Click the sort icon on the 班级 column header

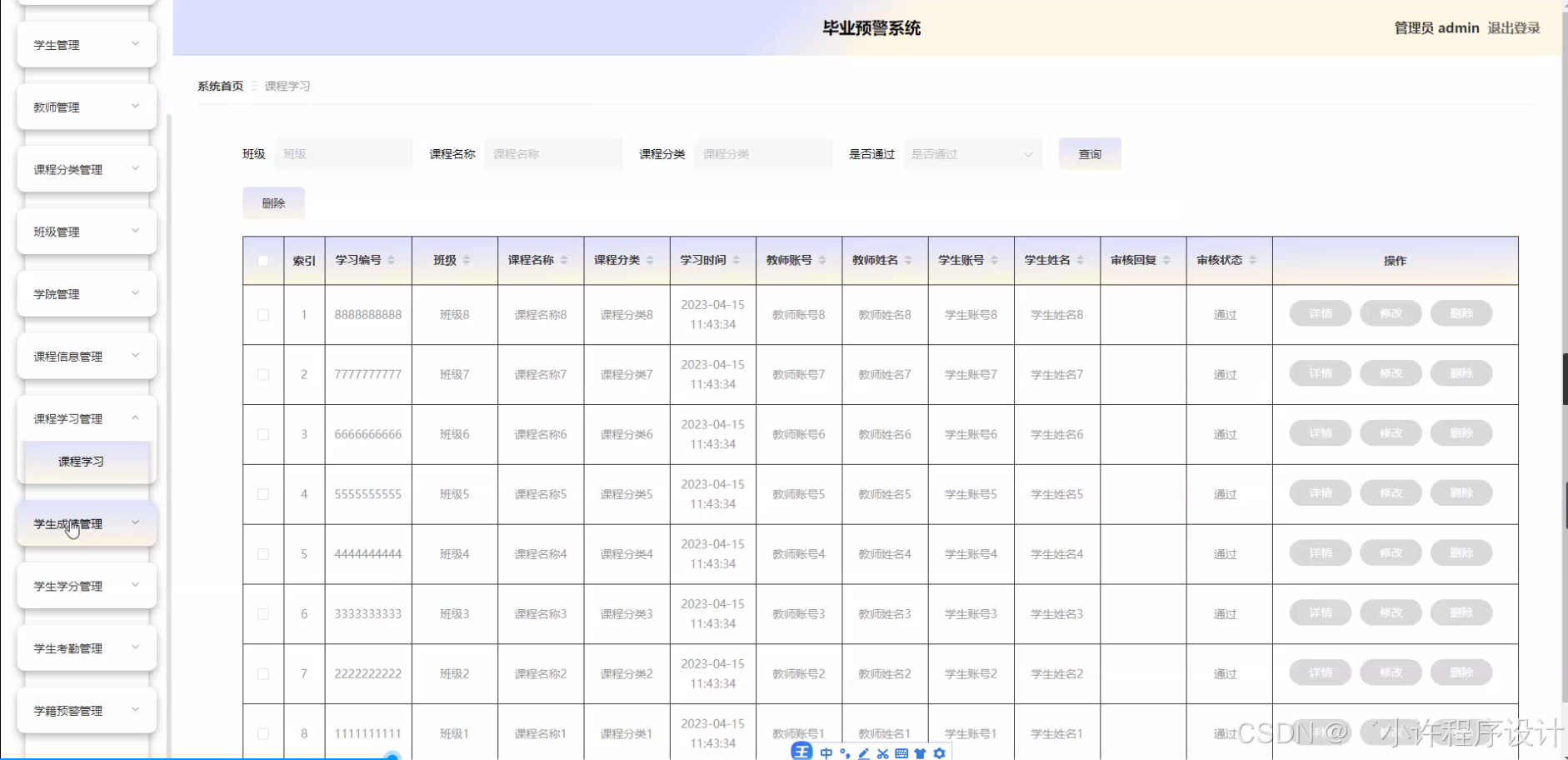pos(467,260)
